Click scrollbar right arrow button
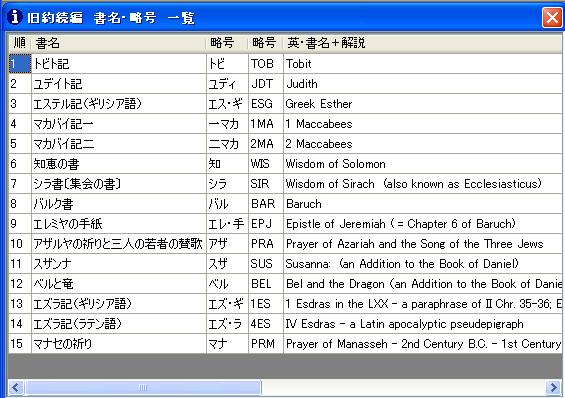Image resolution: width=565 pixels, height=398 pixels. click(x=553, y=388)
